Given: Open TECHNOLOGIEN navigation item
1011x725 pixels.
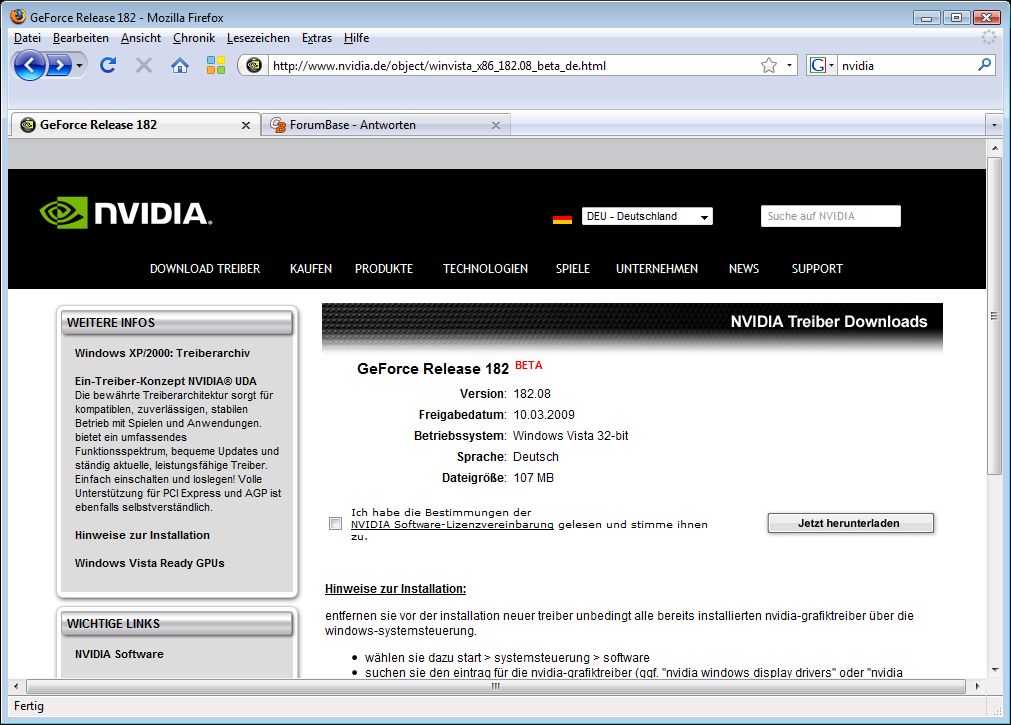Looking at the screenshot, I should [485, 268].
